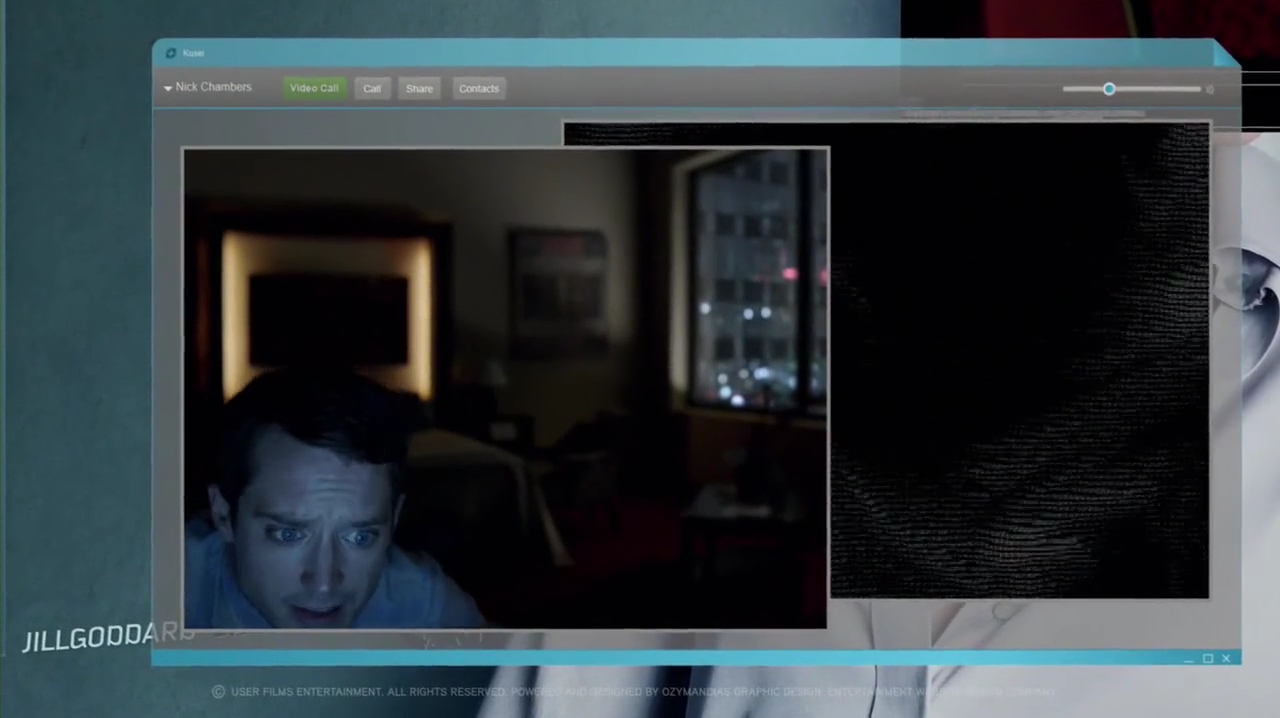Screen dimensions: 1280x718
Task: Select the Nick Chambers contact name
Action: (x=213, y=87)
